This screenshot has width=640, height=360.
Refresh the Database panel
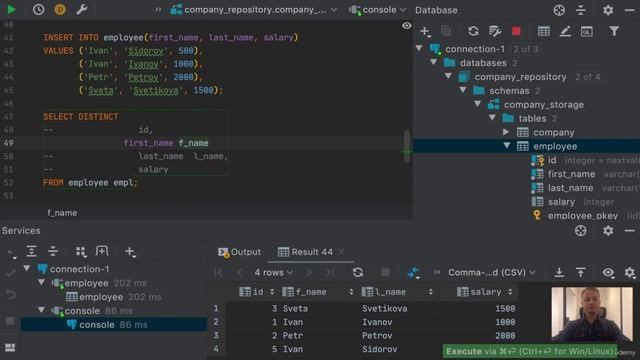(473, 31)
